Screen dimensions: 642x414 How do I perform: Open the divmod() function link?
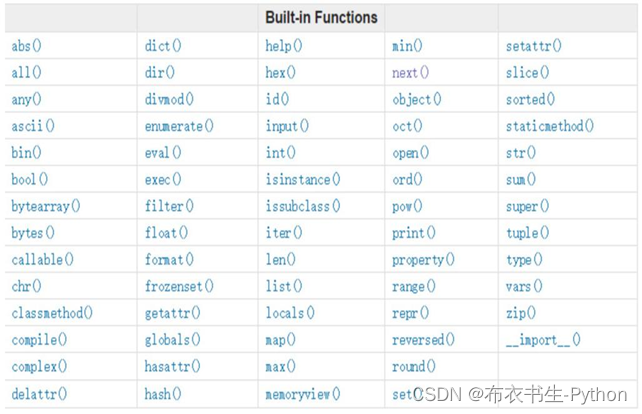point(169,99)
